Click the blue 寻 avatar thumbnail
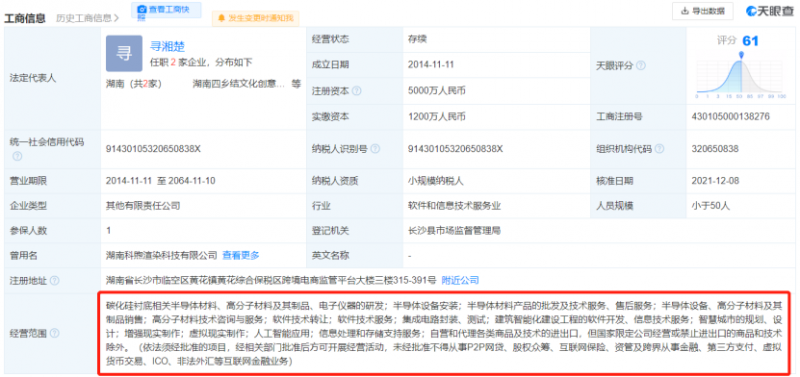The image size is (800, 377). [124, 54]
